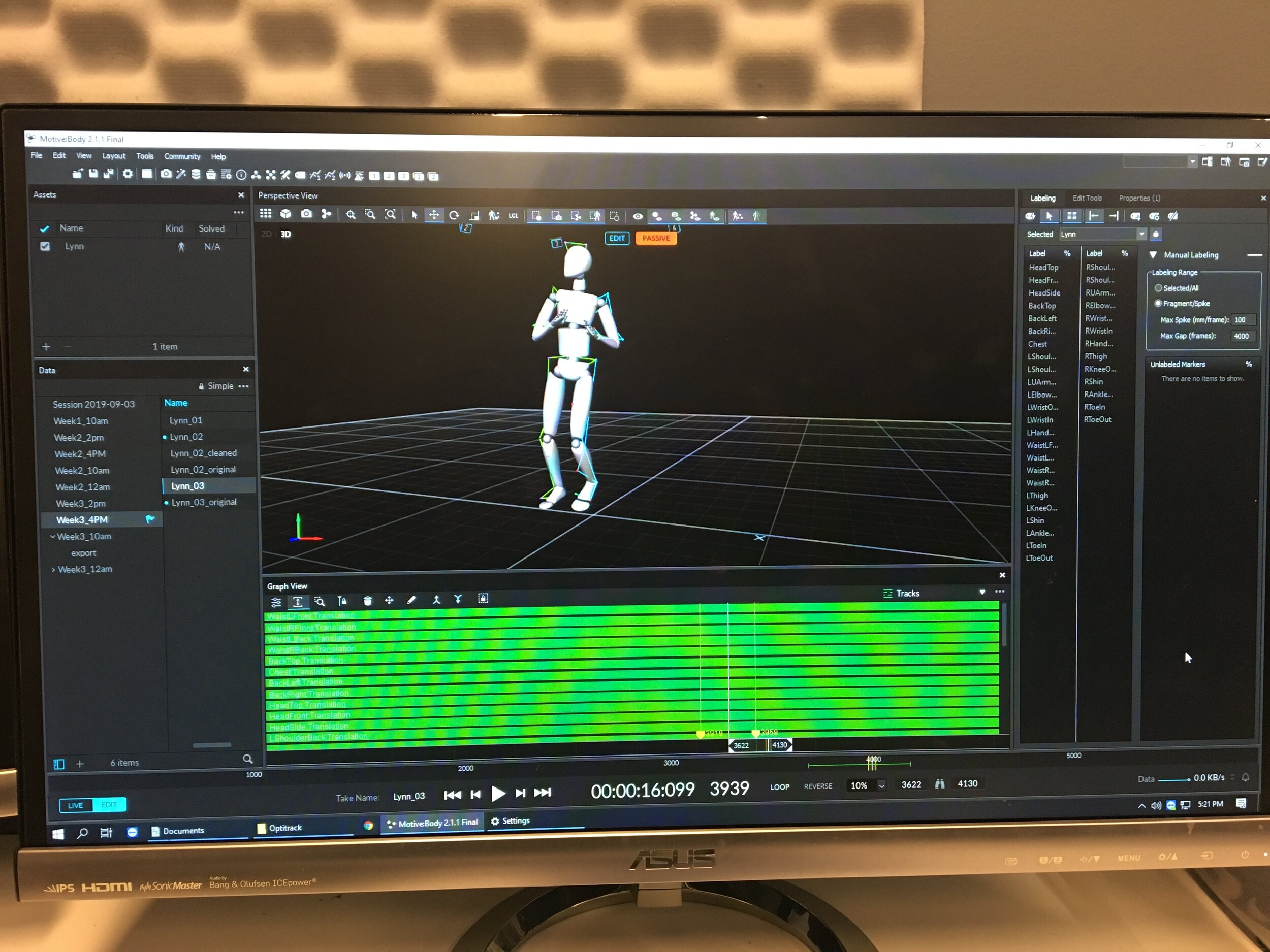The image size is (1270, 952).
Task: Collapse the Week3_10am session folder
Action: 52,537
